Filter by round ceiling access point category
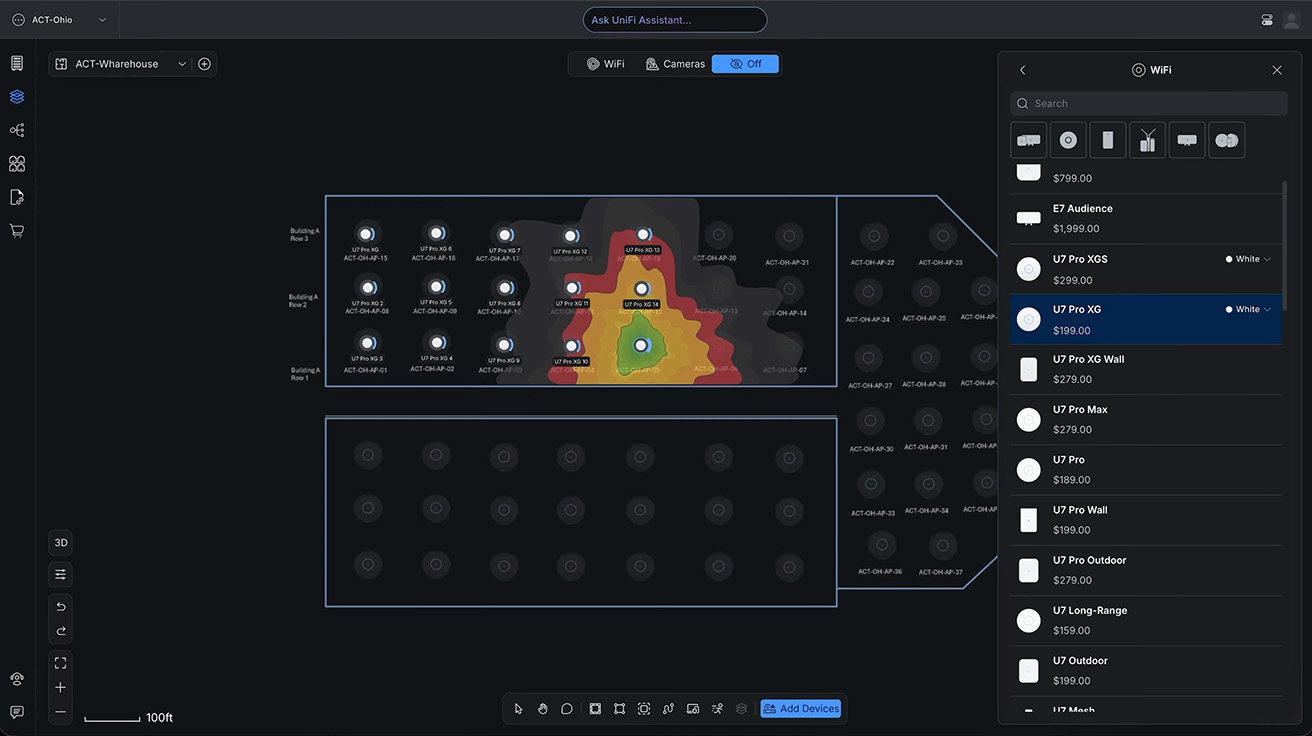 pos(1068,140)
